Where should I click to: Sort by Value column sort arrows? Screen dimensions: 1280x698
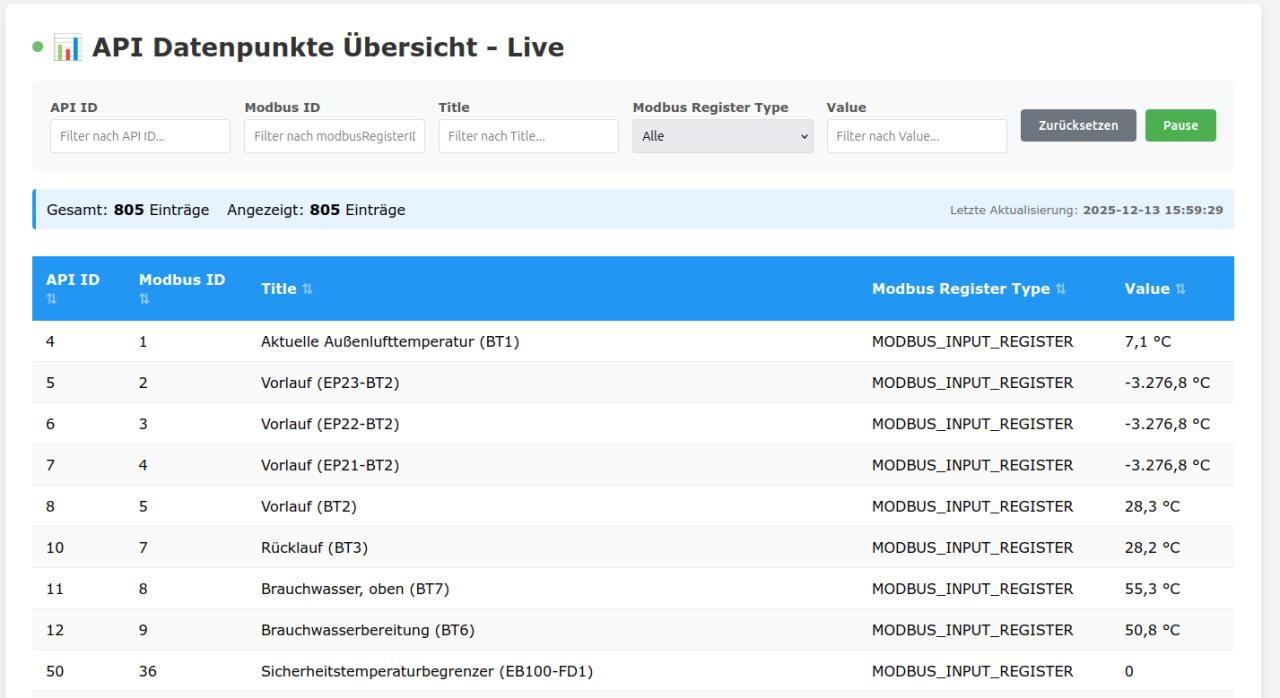(1181, 289)
